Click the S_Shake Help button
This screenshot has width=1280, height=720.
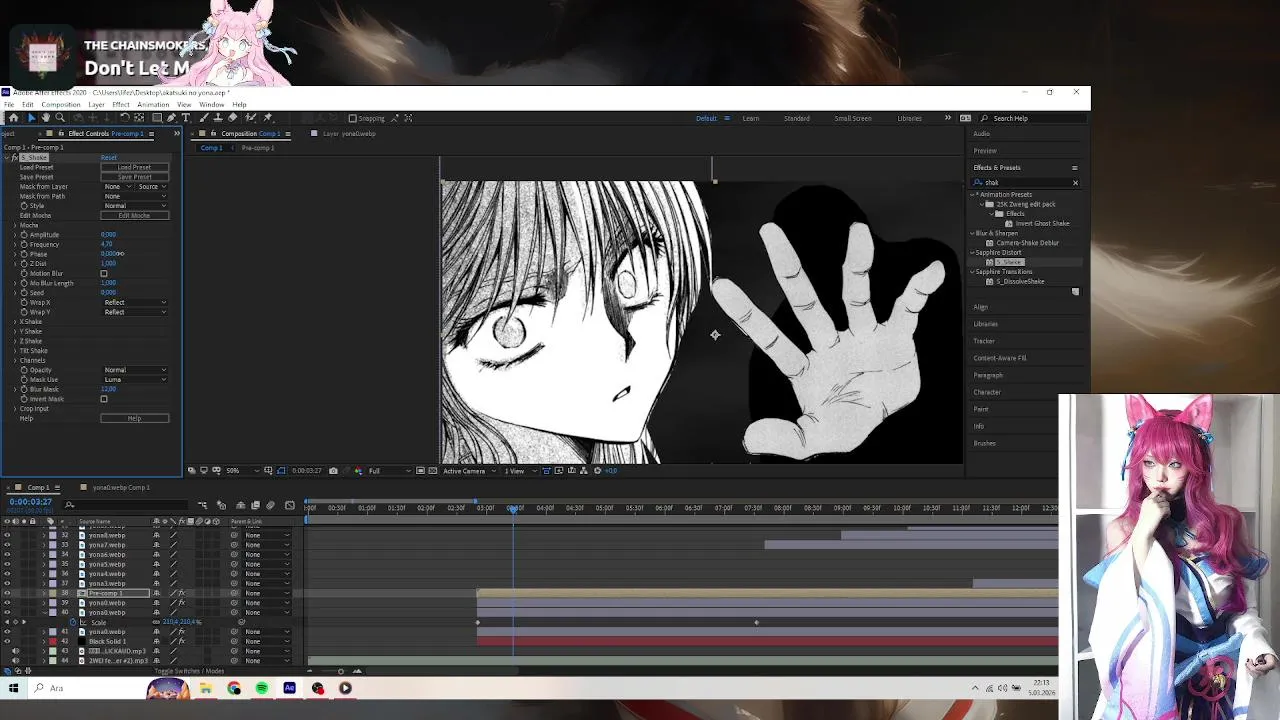(x=135, y=418)
